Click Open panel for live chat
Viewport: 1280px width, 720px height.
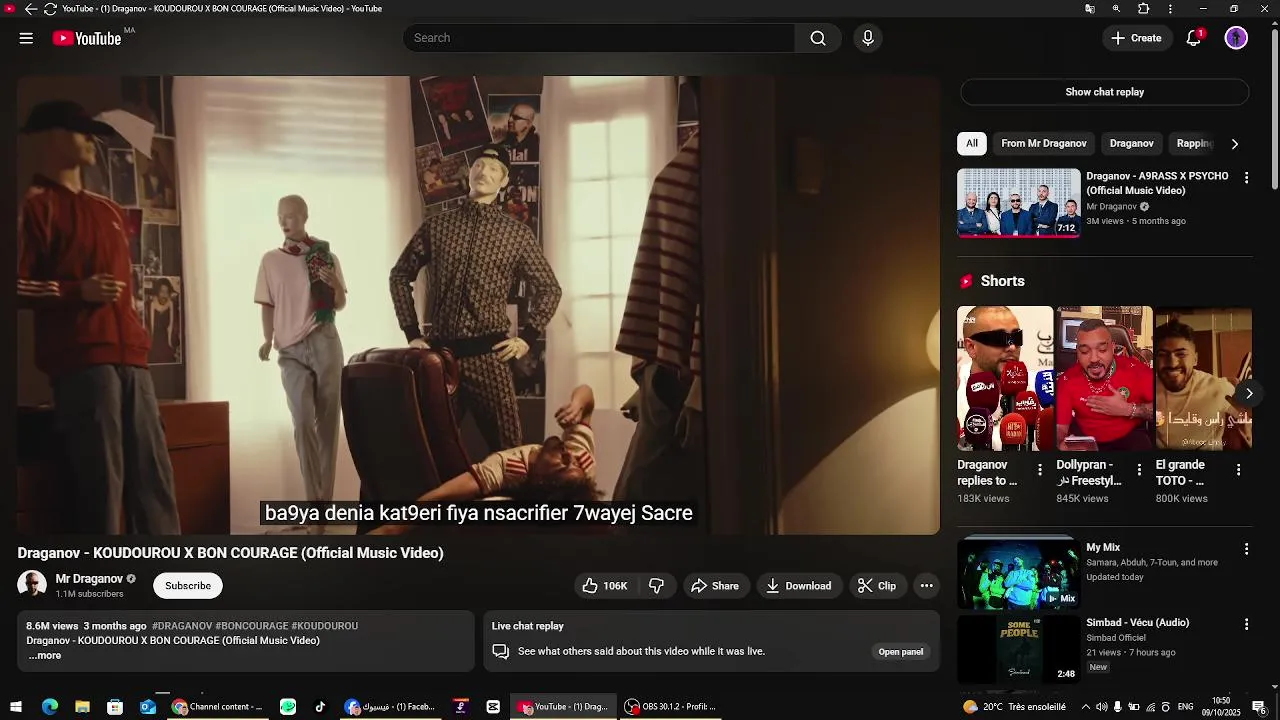[900, 652]
